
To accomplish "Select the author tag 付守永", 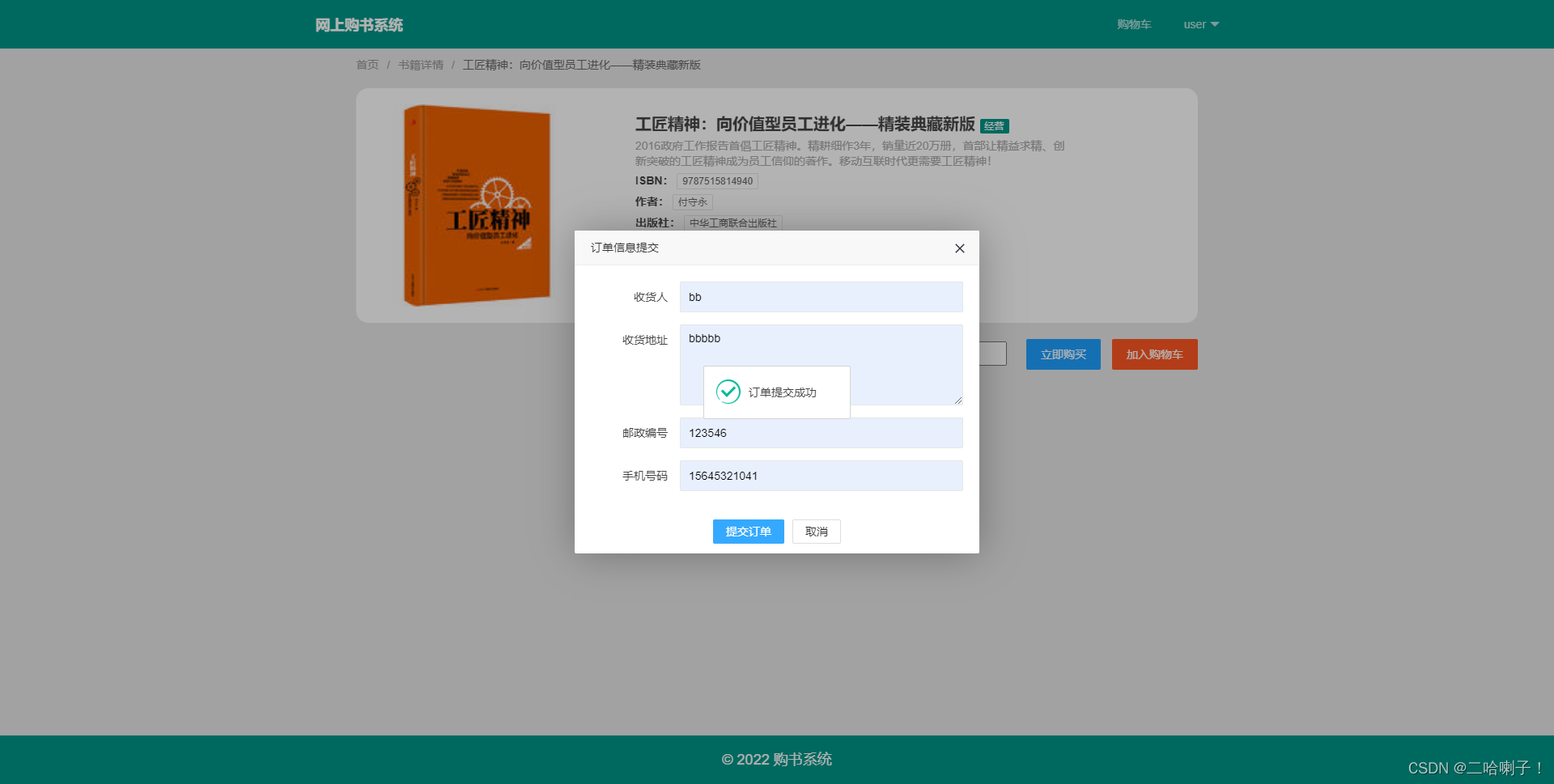I will point(692,201).
